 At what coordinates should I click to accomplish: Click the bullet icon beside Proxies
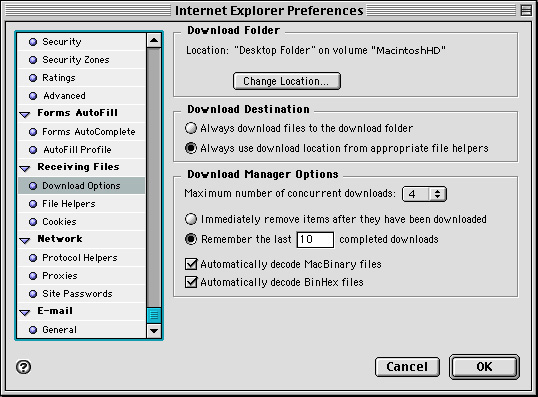click(33, 276)
